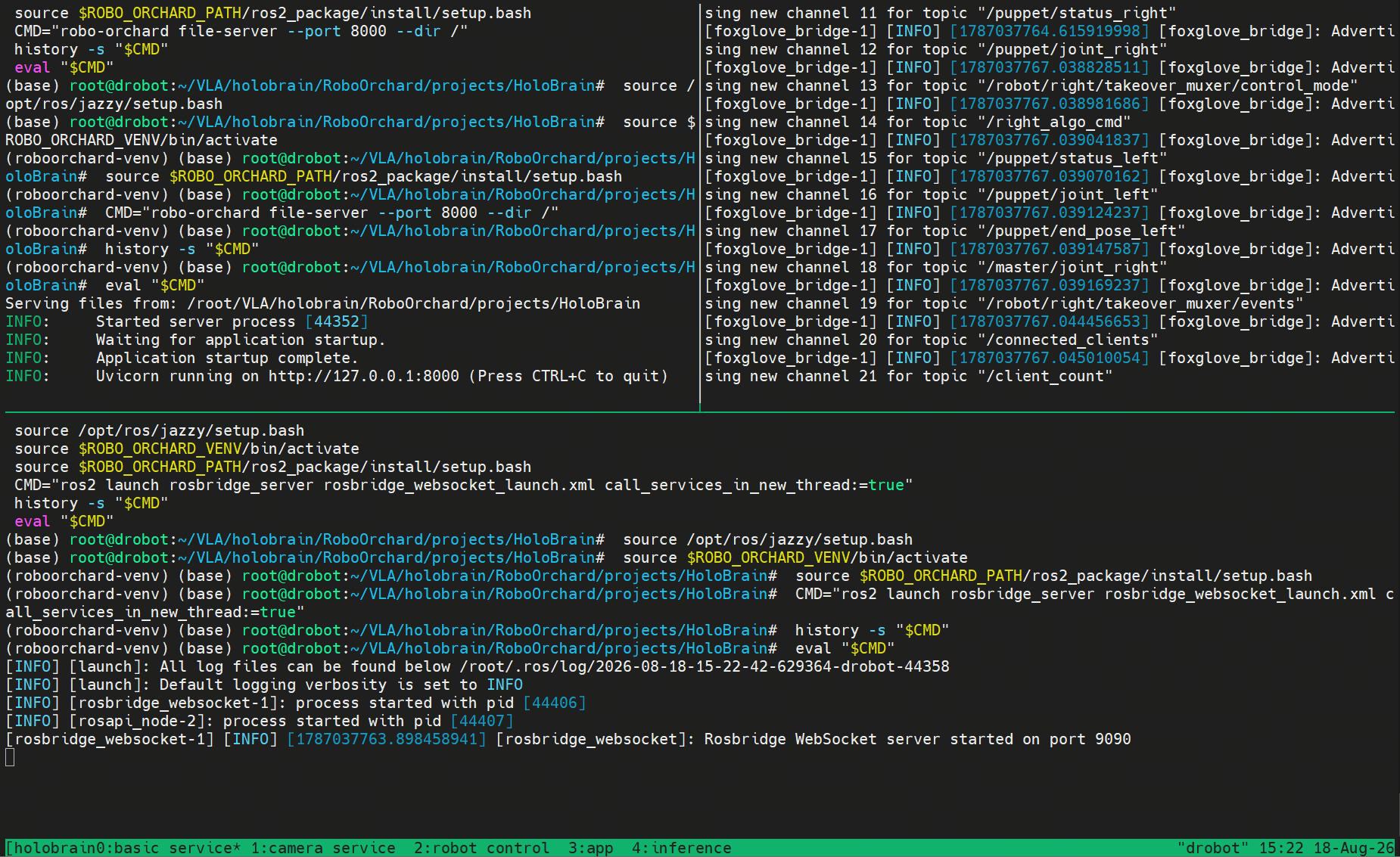Viewport: 1400px width, 857px height.
Task: Click the log path /root/.ros/log/2026-08-18 entry
Action: coord(705,666)
